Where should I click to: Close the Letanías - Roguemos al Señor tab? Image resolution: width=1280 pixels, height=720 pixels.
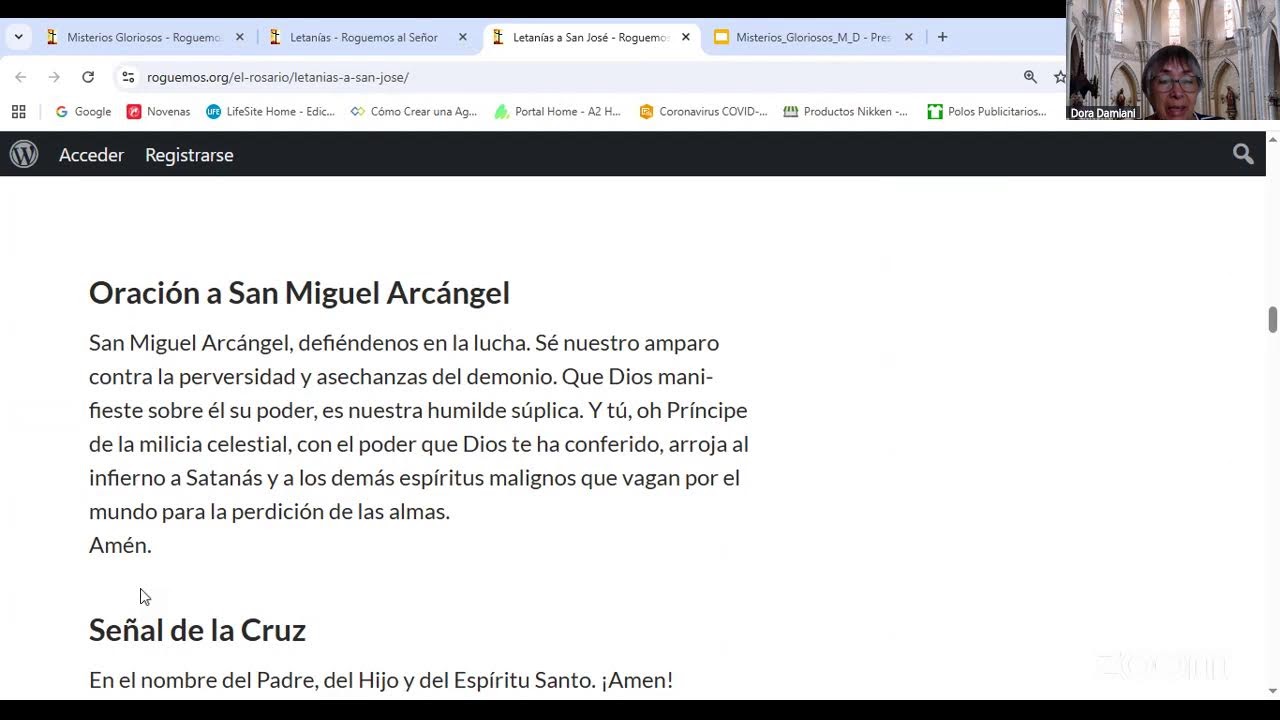pyautogui.click(x=463, y=37)
